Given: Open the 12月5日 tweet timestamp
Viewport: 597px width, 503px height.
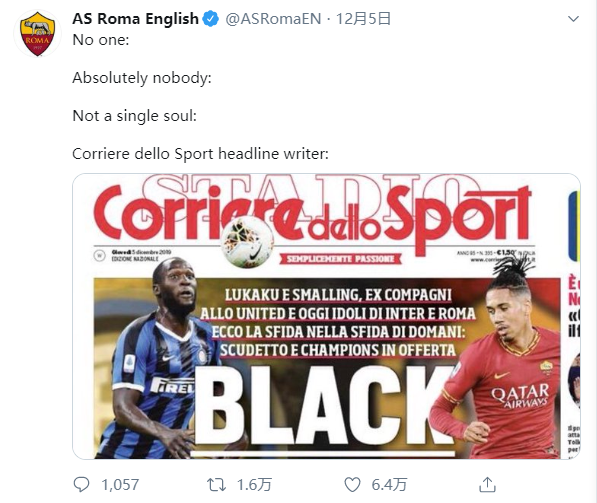Looking at the screenshot, I should tap(364, 19).
